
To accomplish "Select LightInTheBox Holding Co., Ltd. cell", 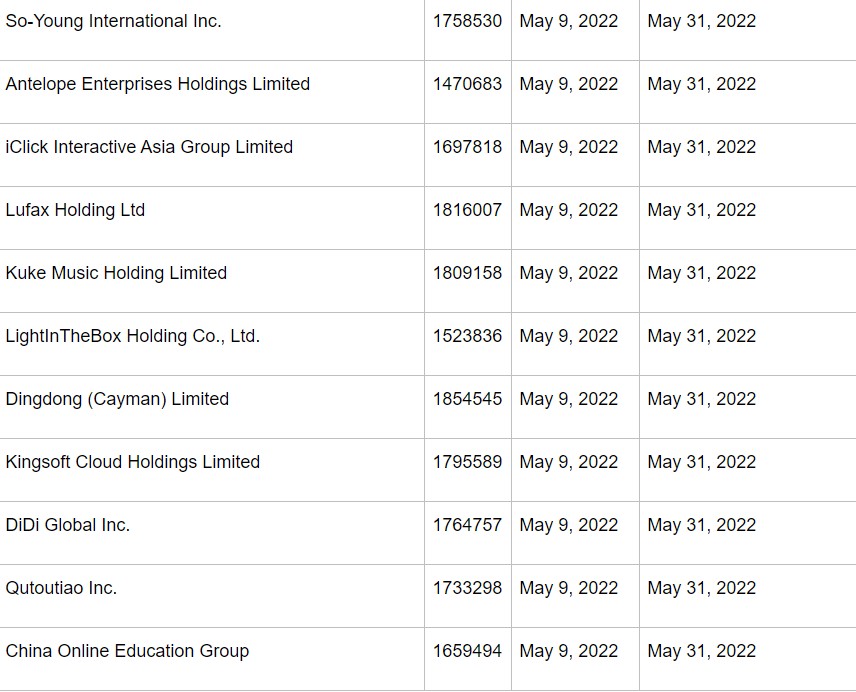I will coord(132,336).
